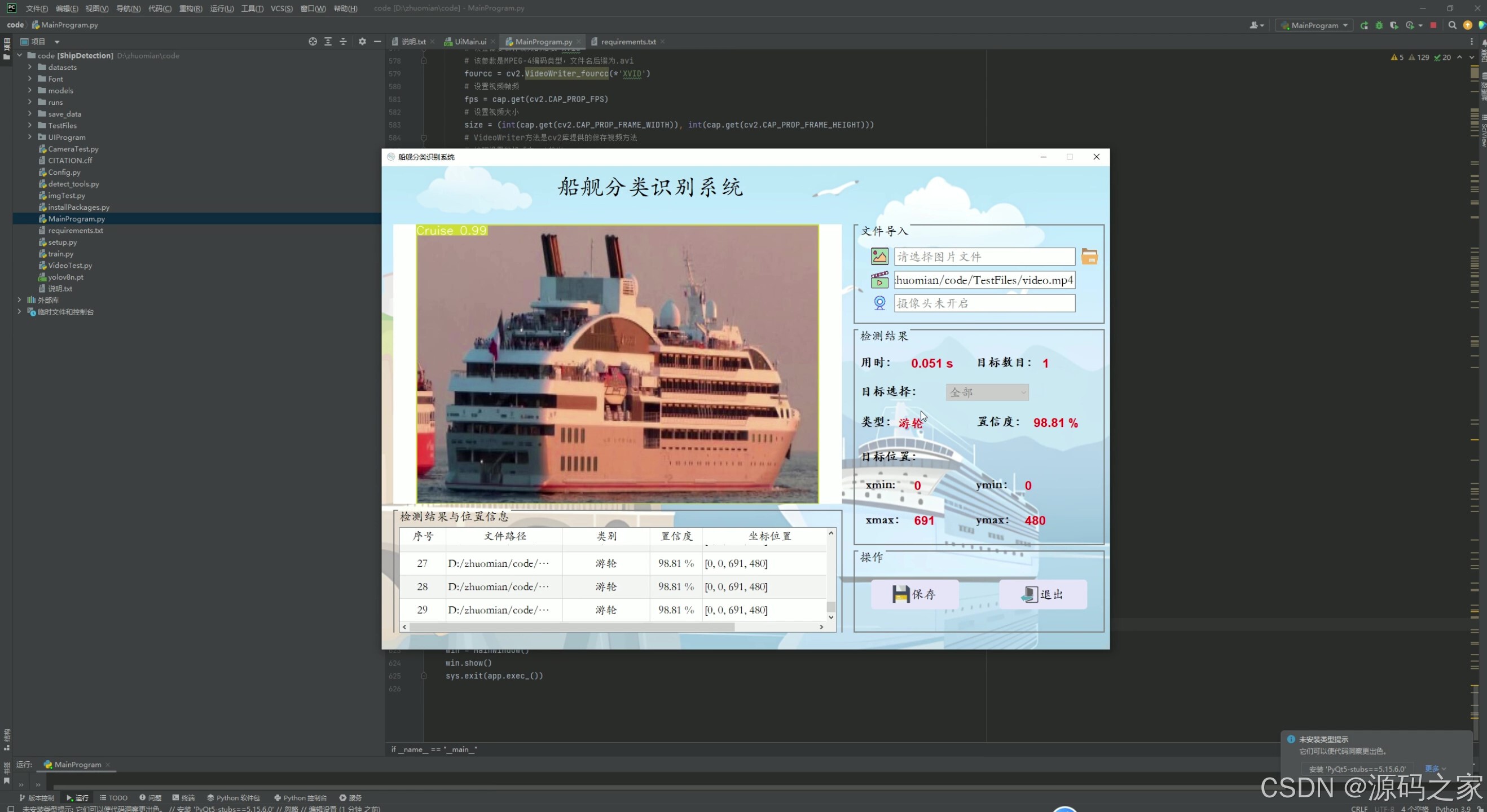Open Search Everywhere magnifier icon
The height and width of the screenshot is (812, 1487).
(1453, 25)
